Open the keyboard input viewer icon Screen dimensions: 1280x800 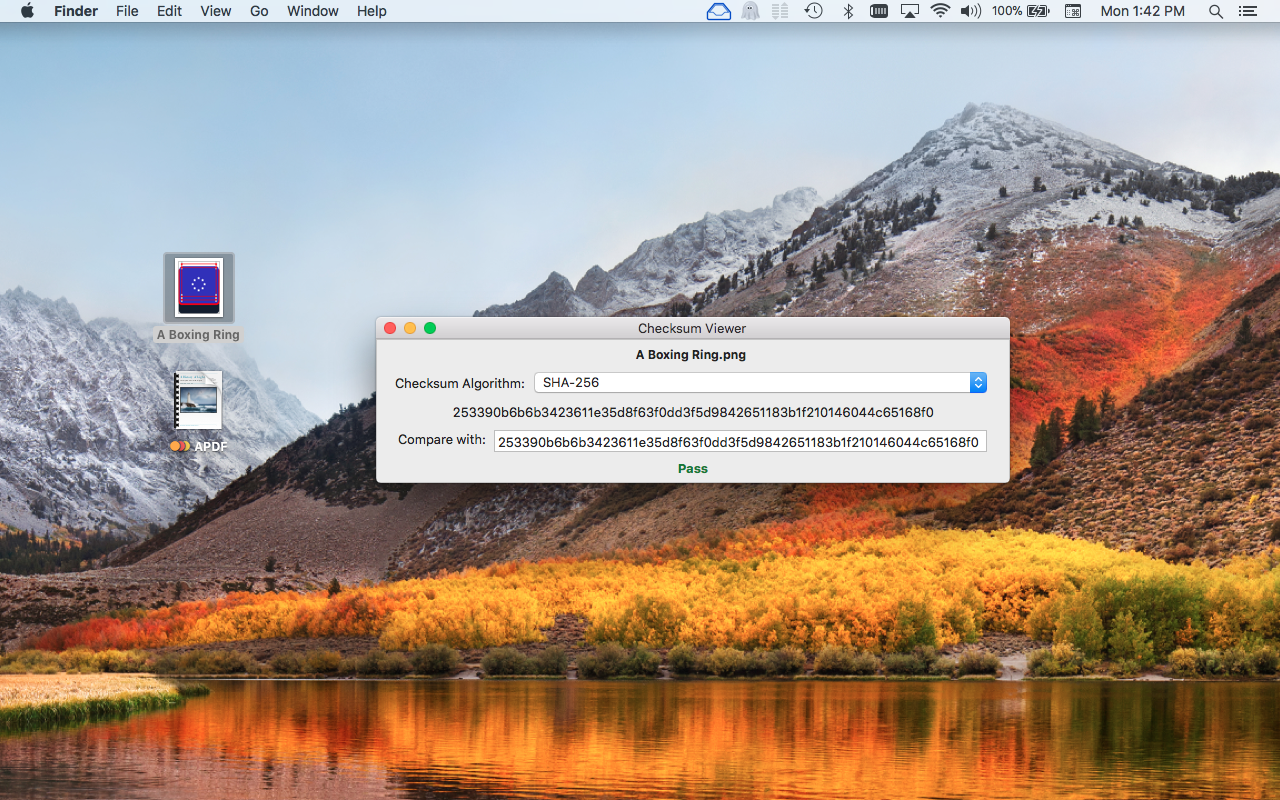coord(1073,11)
